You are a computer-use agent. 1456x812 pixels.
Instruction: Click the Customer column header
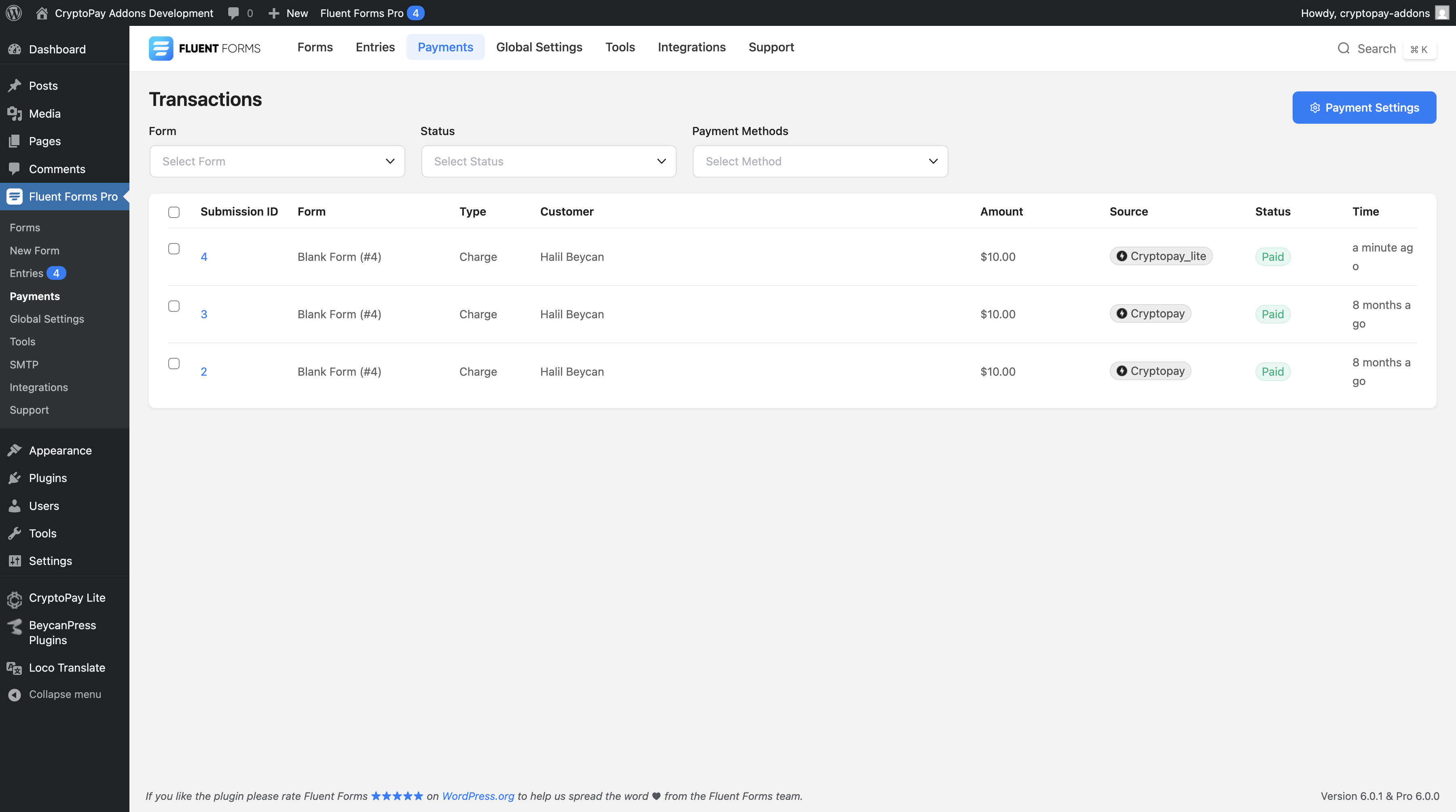coord(567,212)
